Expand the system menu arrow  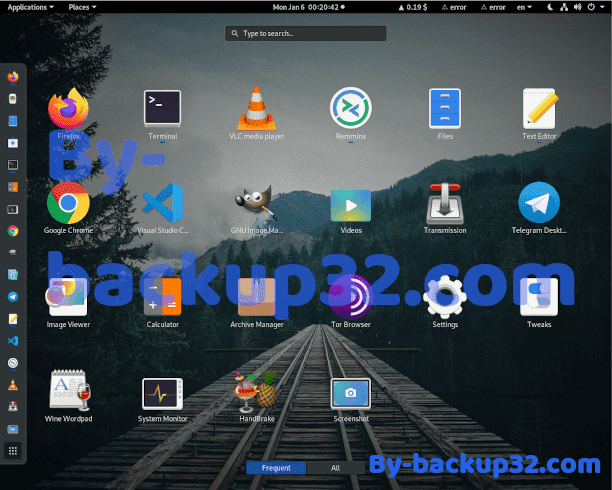603,7
